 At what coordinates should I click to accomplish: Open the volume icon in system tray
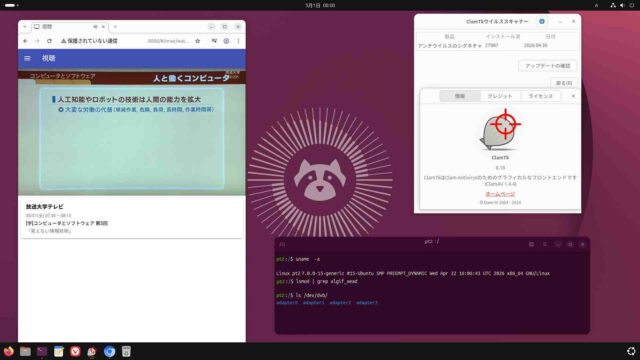[x=622, y=5]
